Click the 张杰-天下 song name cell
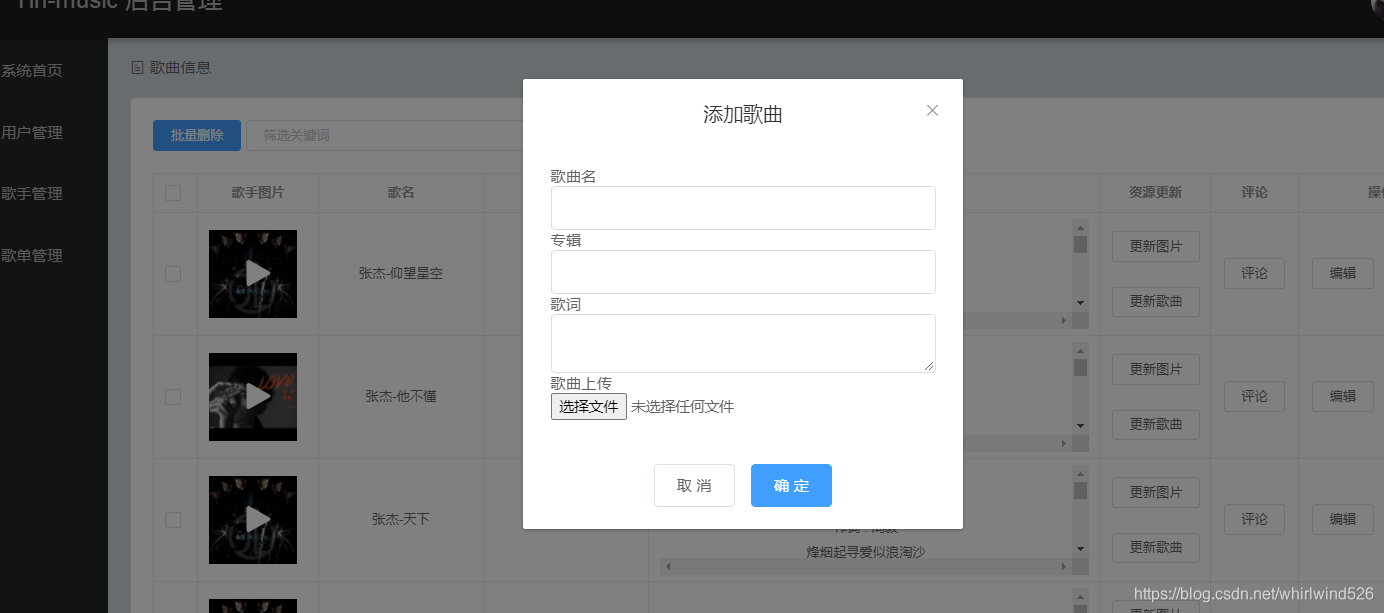Screen dimensions: 1384x613 pyautogui.click(x=401, y=519)
